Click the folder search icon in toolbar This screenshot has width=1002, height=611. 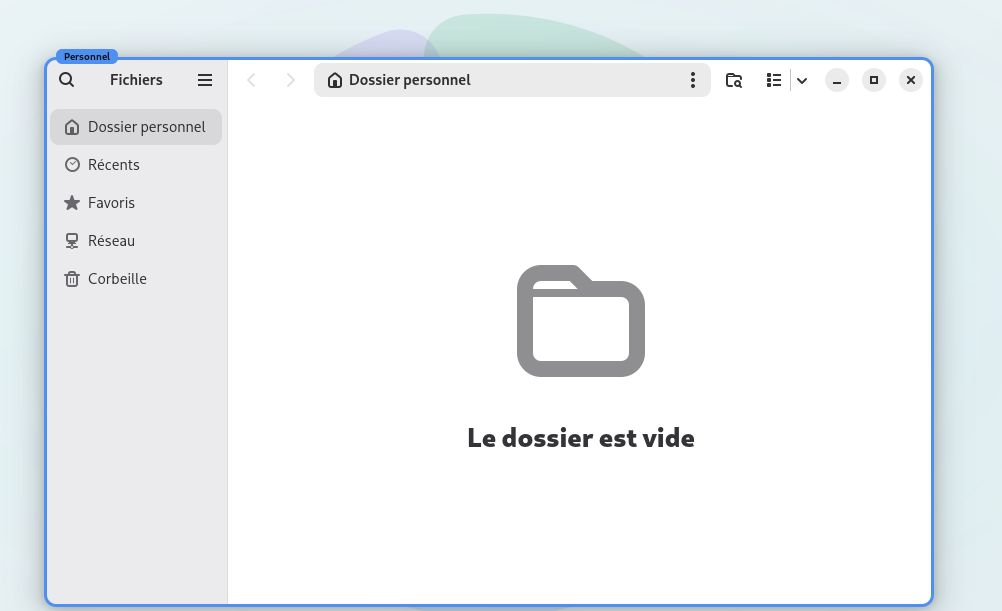coord(734,80)
